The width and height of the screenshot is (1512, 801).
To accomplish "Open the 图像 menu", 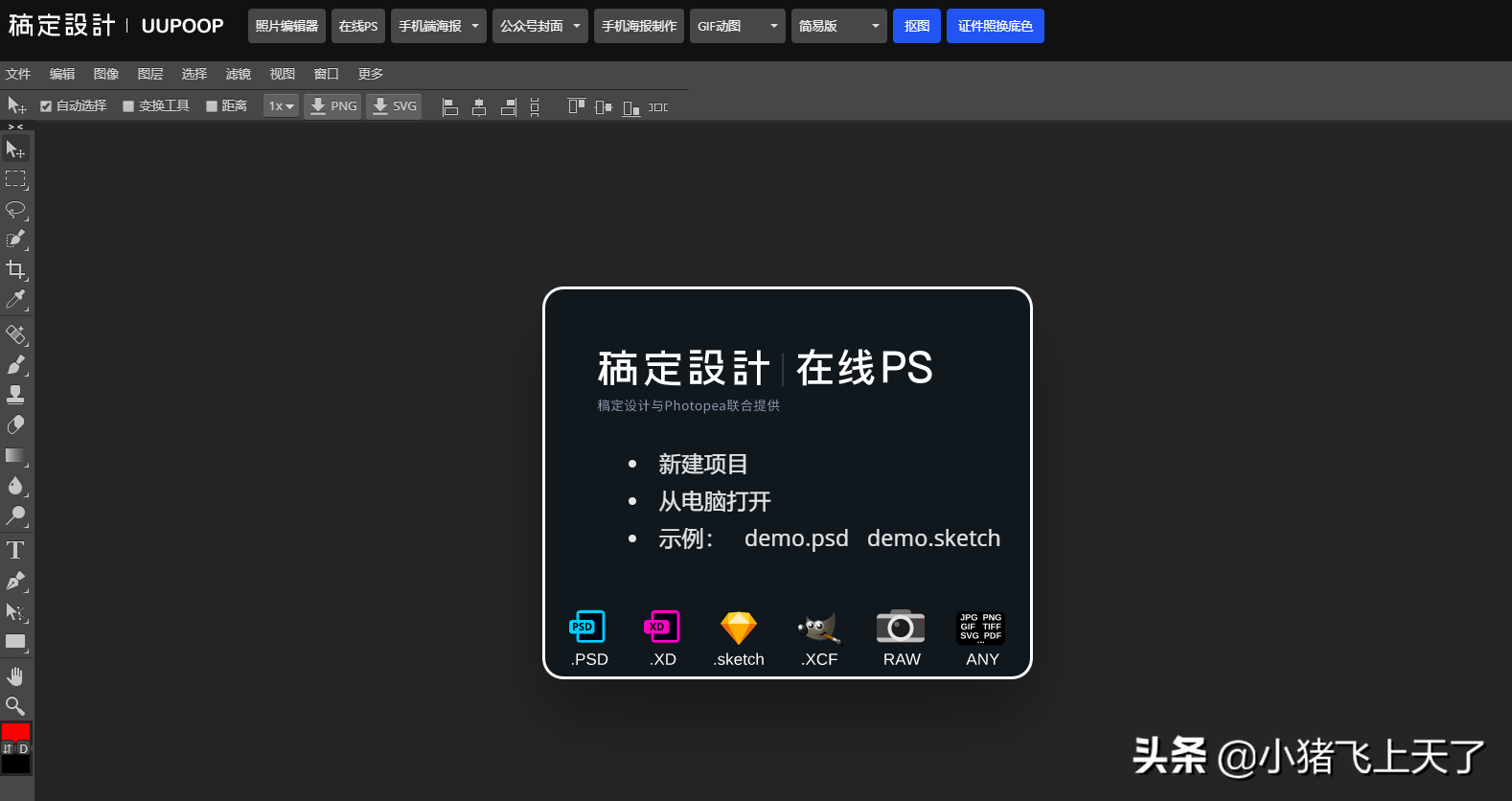I will tap(106, 74).
